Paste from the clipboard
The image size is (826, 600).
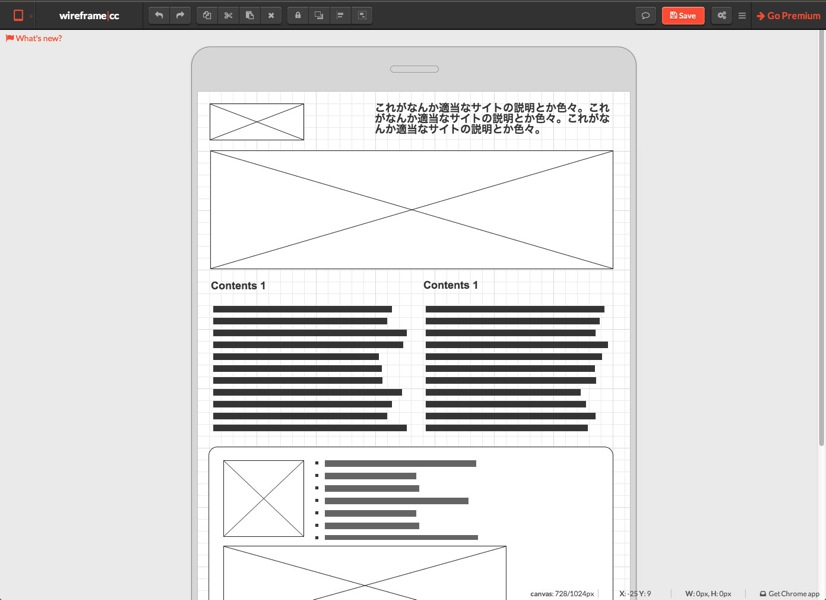click(249, 15)
